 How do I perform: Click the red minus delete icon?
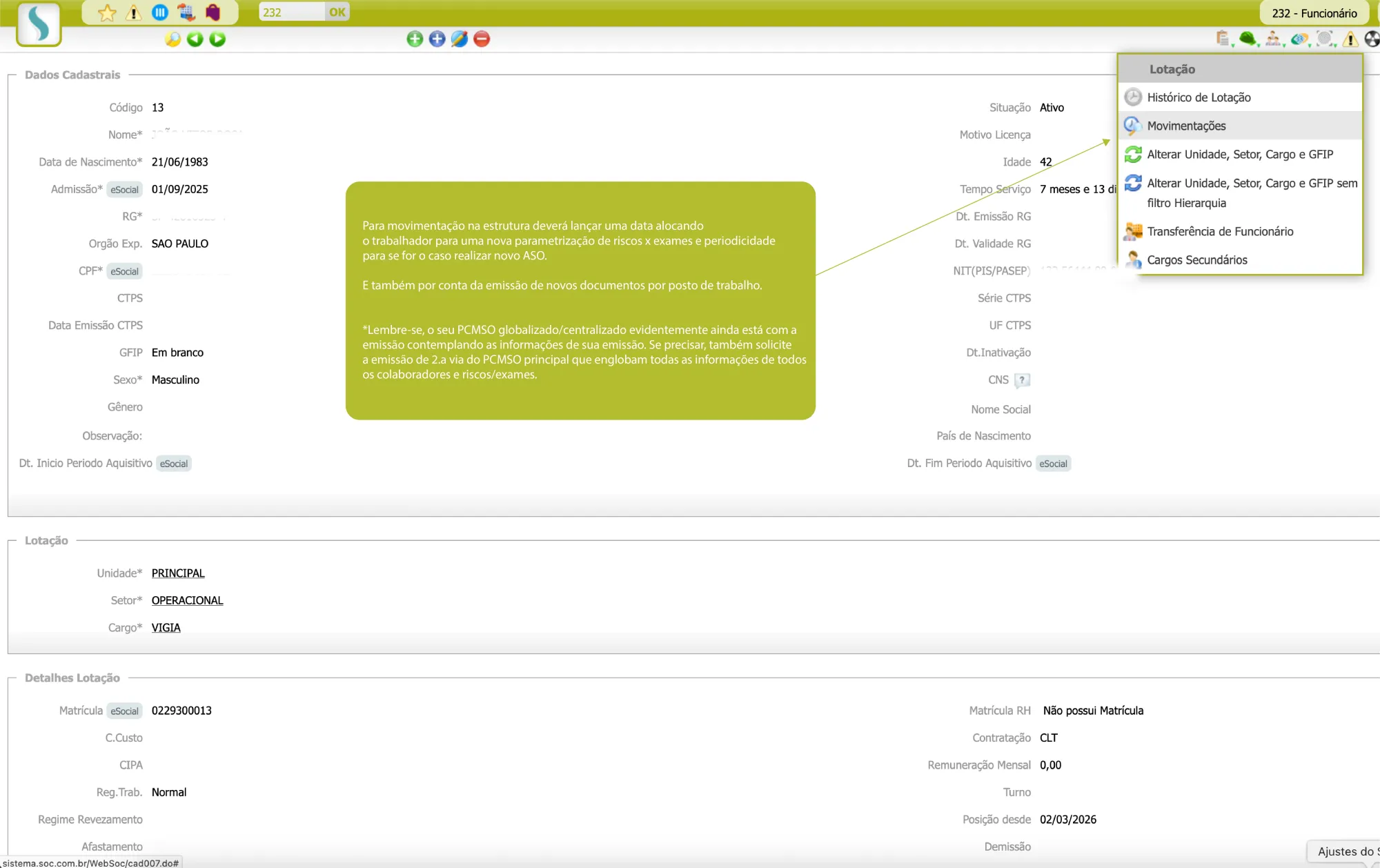(x=482, y=39)
